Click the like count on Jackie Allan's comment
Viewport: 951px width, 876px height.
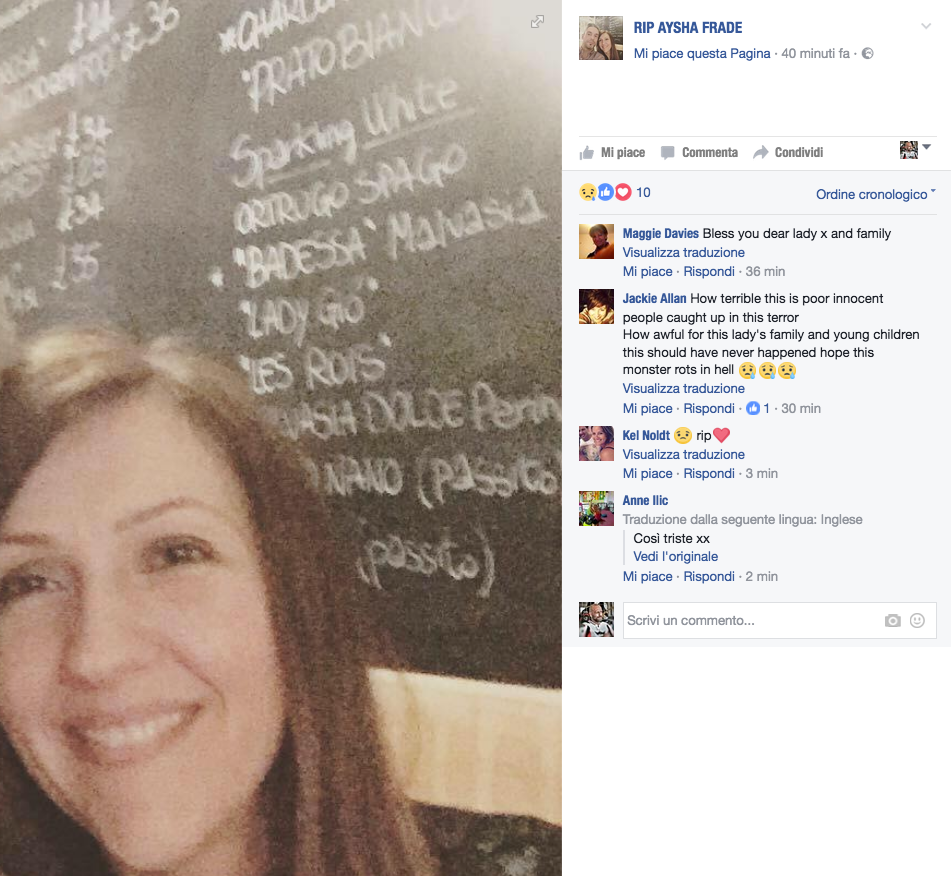(758, 408)
